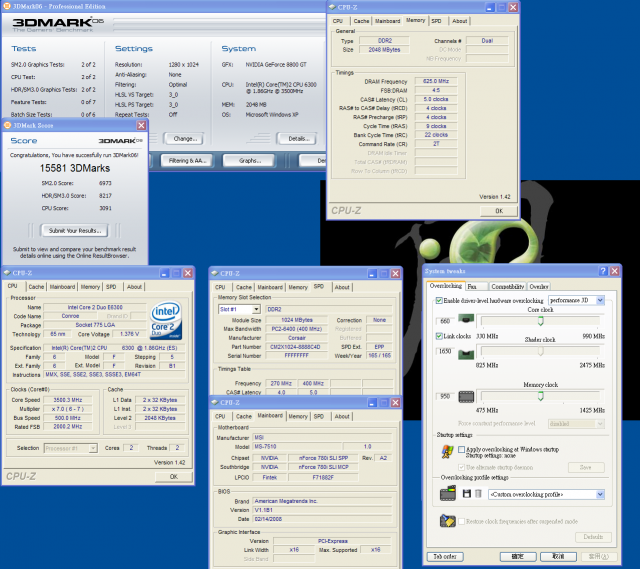Click OK in the CPU-Z Memory window
Screen dimensions: 640x569
coord(499,211)
